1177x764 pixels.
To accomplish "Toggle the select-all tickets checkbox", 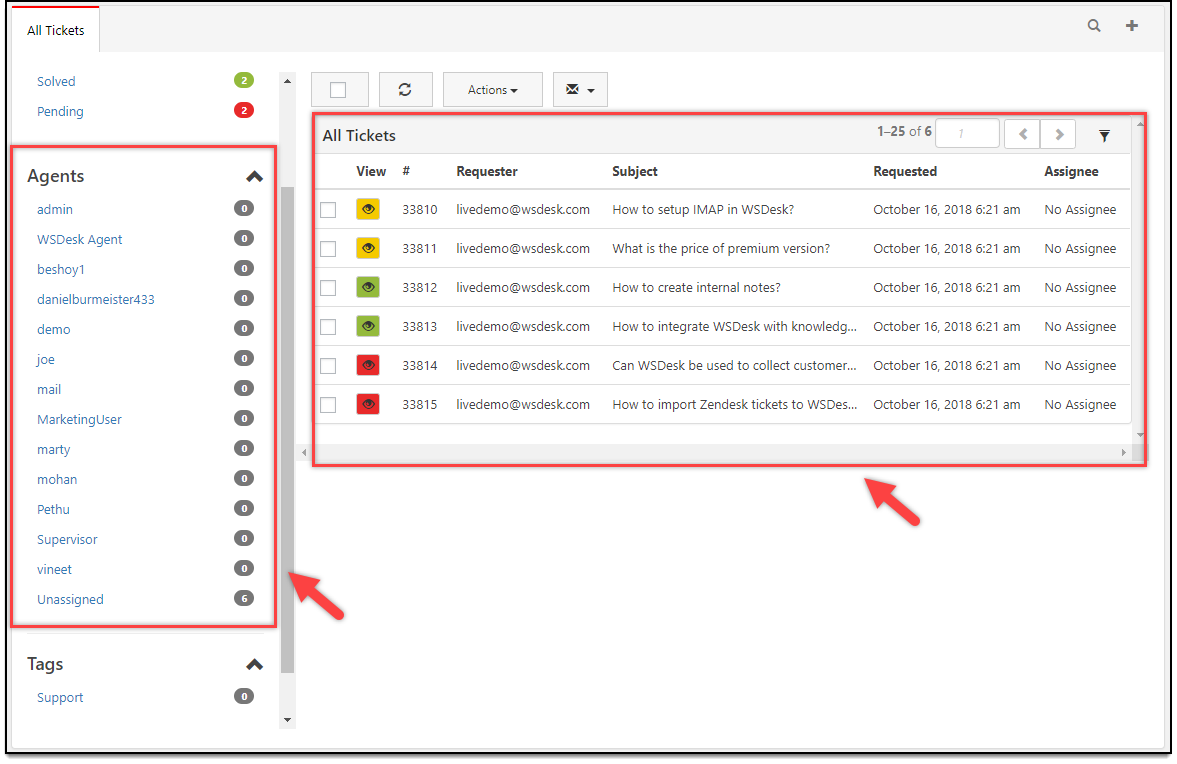I will (x=339, y=90).
